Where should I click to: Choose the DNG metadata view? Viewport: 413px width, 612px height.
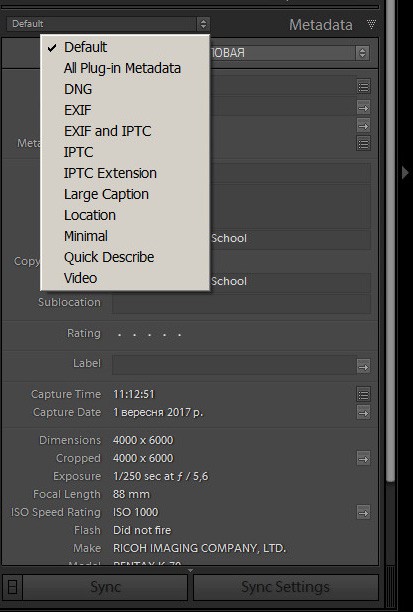click(x=78, y=89)
